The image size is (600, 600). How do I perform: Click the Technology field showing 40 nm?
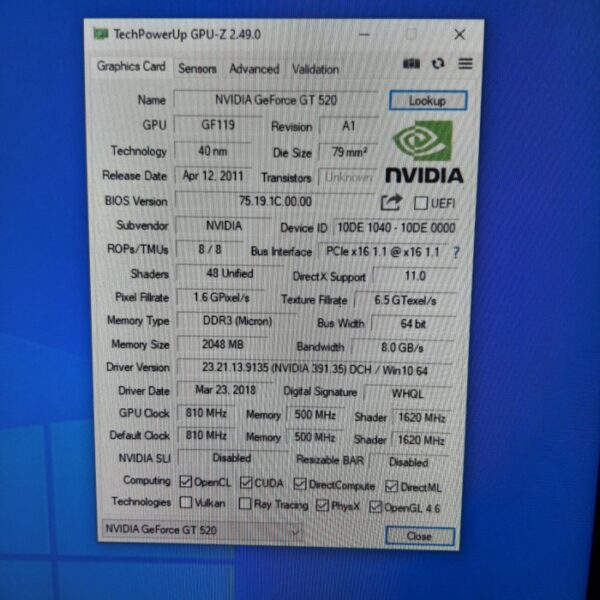213,151
